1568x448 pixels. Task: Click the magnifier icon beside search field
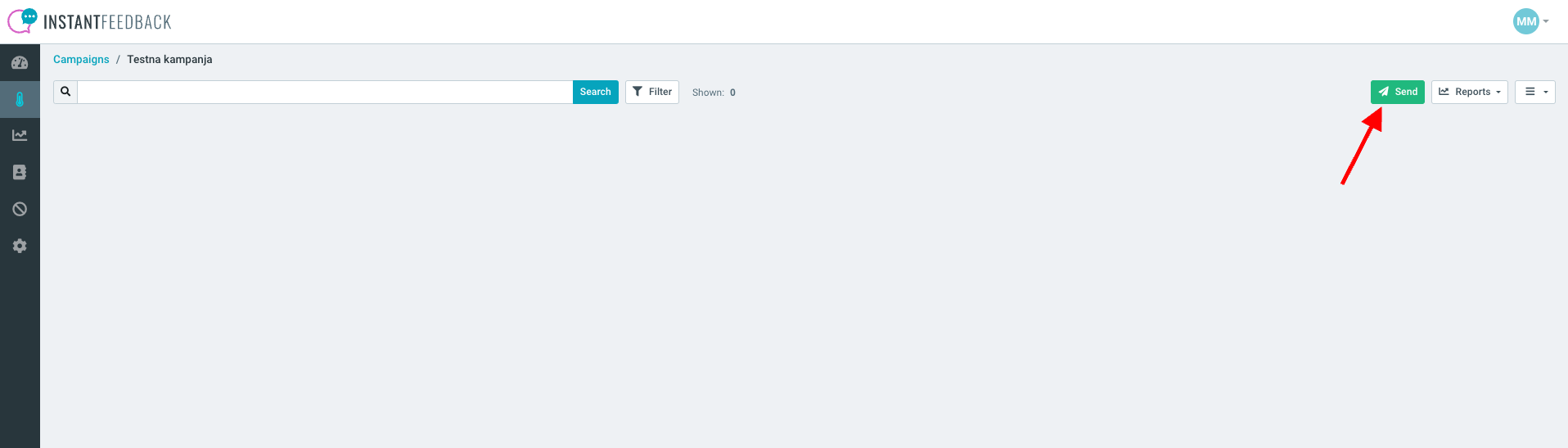(65, 92)
